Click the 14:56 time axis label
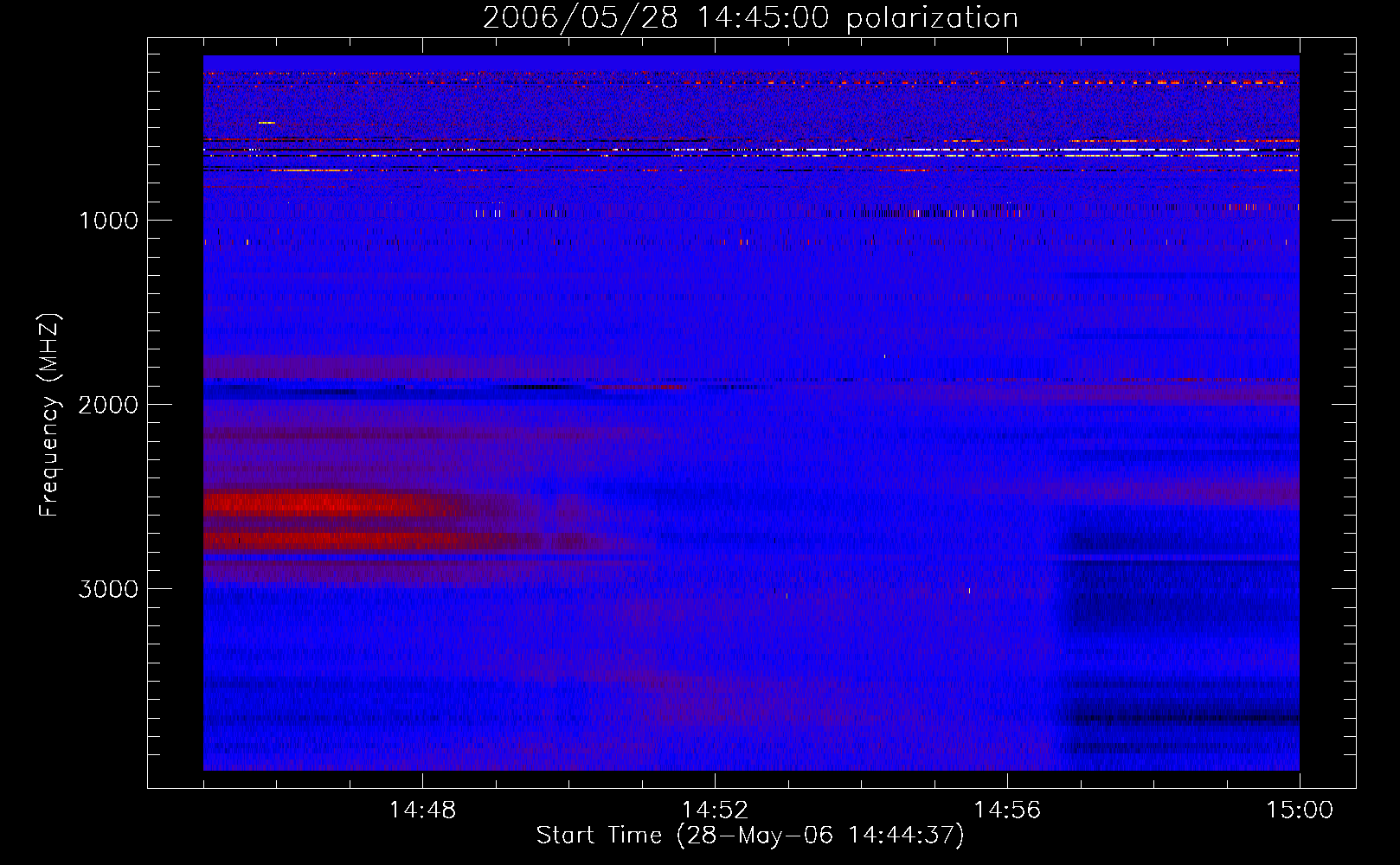Screen dimensions: 1400x865 point(1007,811)
